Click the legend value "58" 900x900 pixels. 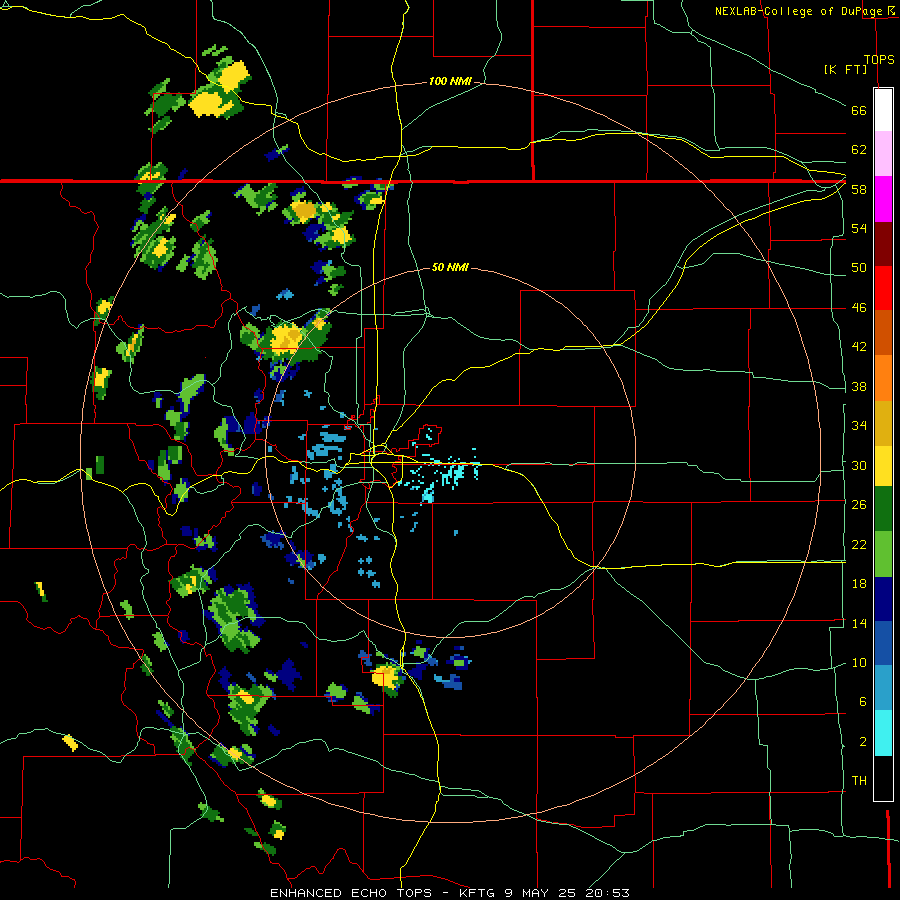(859, 189)
